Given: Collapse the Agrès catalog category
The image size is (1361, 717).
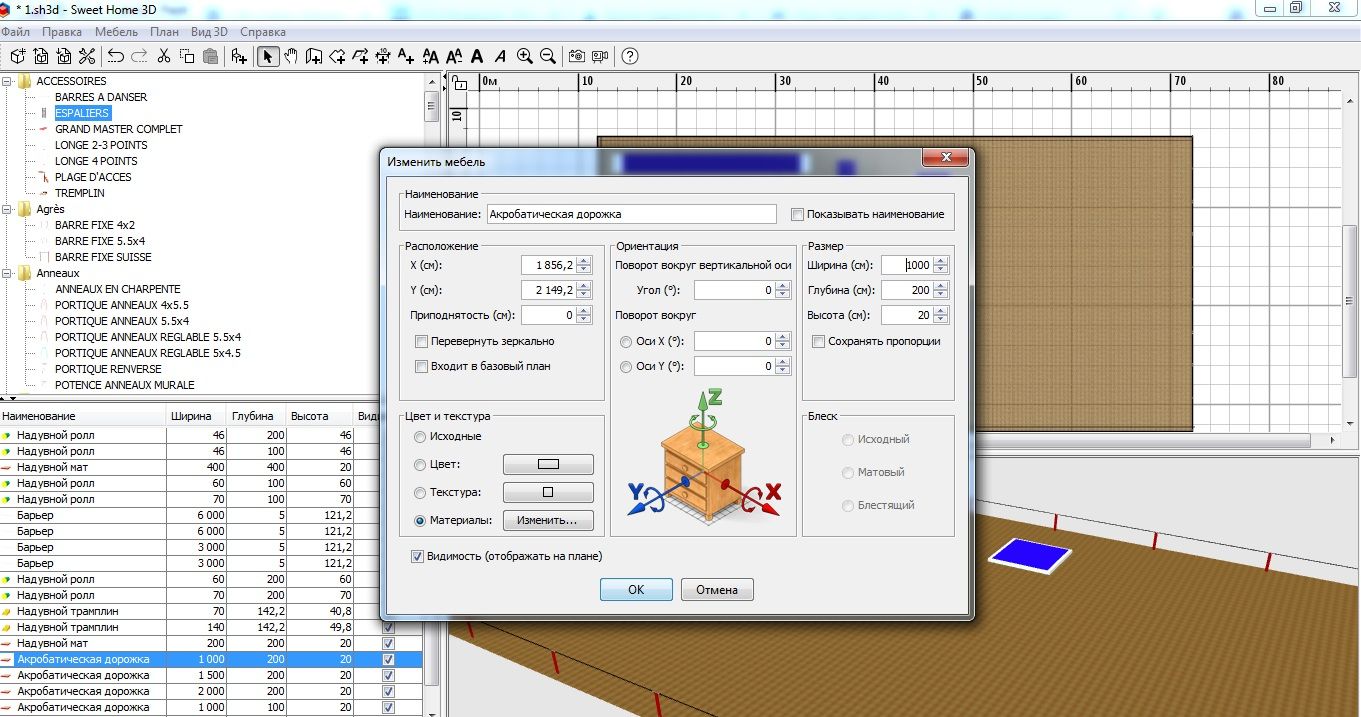Looking at the screenshot, I should 8,209.
